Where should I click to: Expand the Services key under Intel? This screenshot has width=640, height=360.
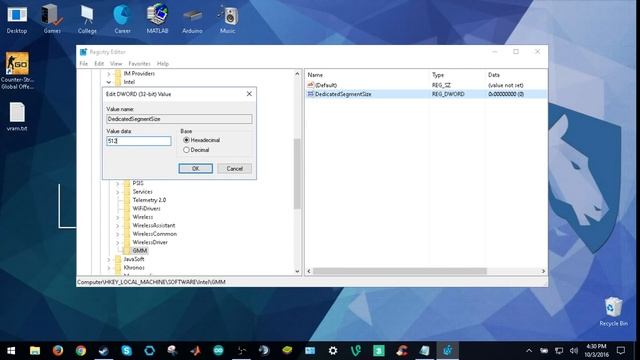coord(118,192)
